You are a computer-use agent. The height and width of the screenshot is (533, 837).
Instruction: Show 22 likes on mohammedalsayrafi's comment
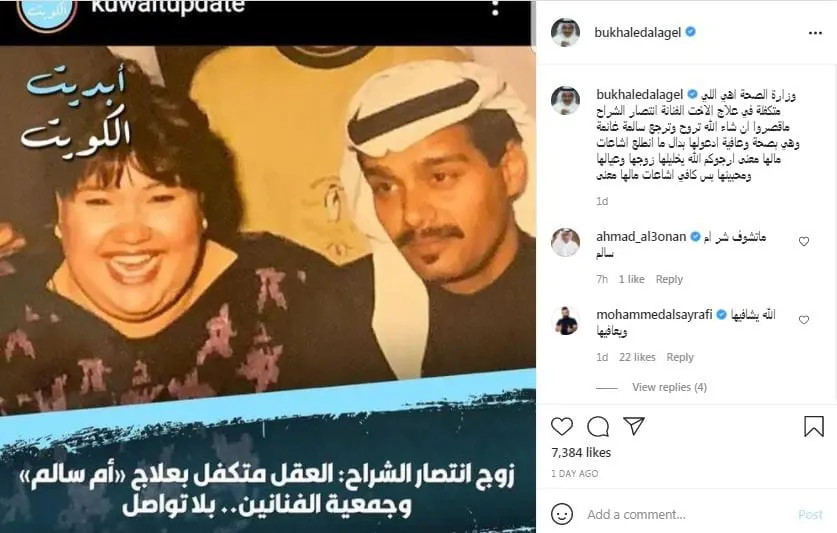pos(637,357)
